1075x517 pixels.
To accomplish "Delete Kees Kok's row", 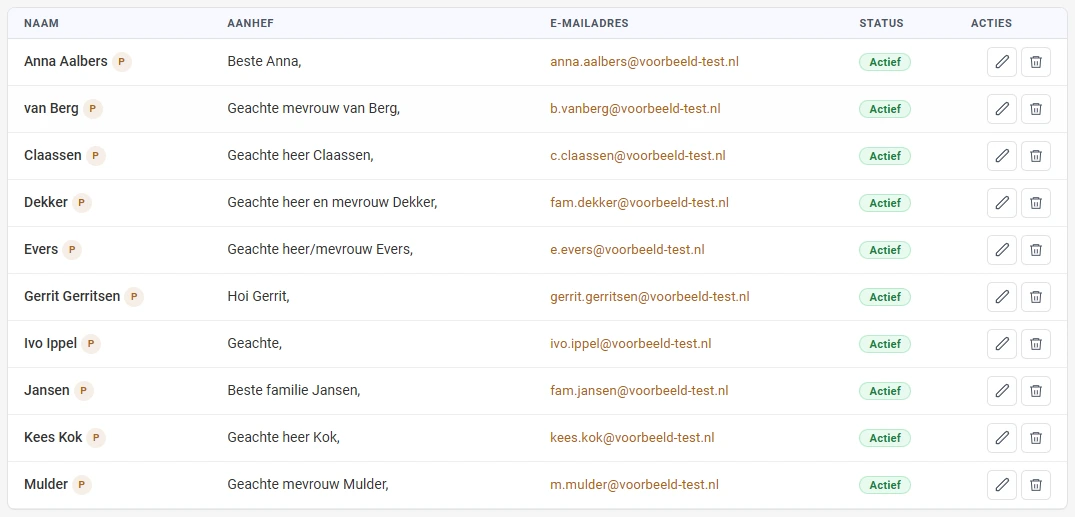I will (x=1036, y=437).
